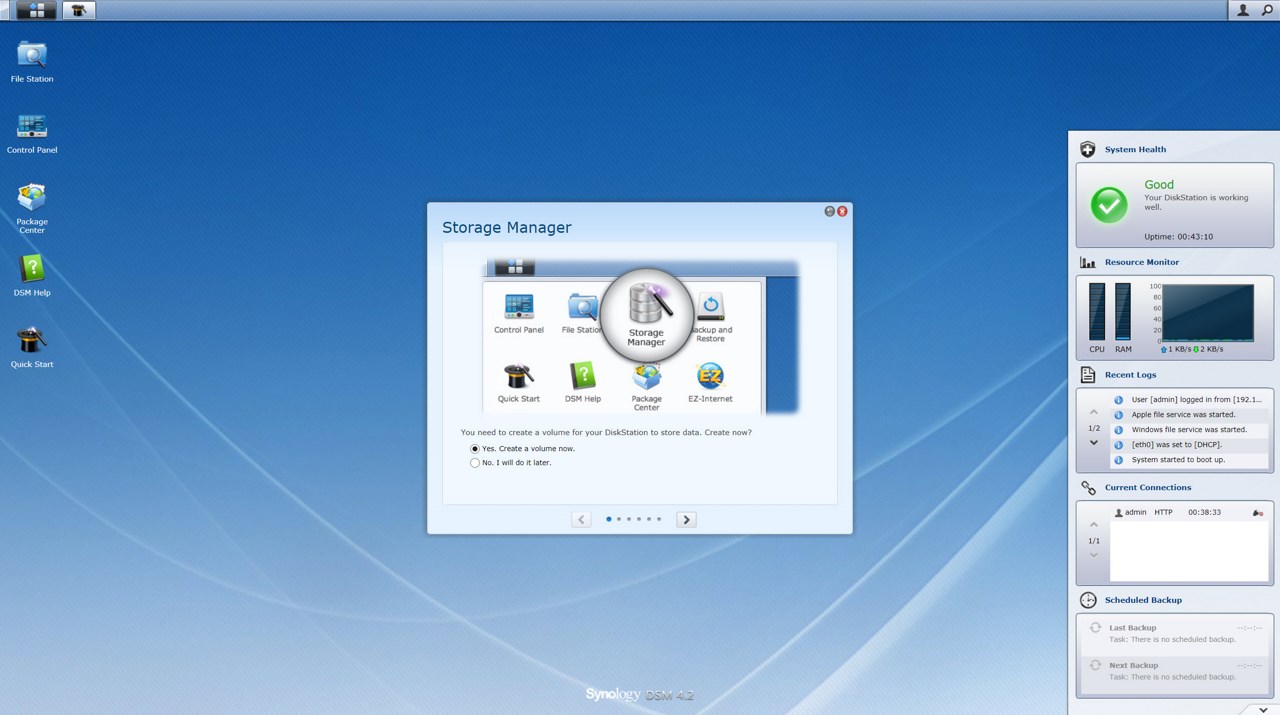Click the "Good" health status text
The image size is (1280, 715).
coord(1159,185)
